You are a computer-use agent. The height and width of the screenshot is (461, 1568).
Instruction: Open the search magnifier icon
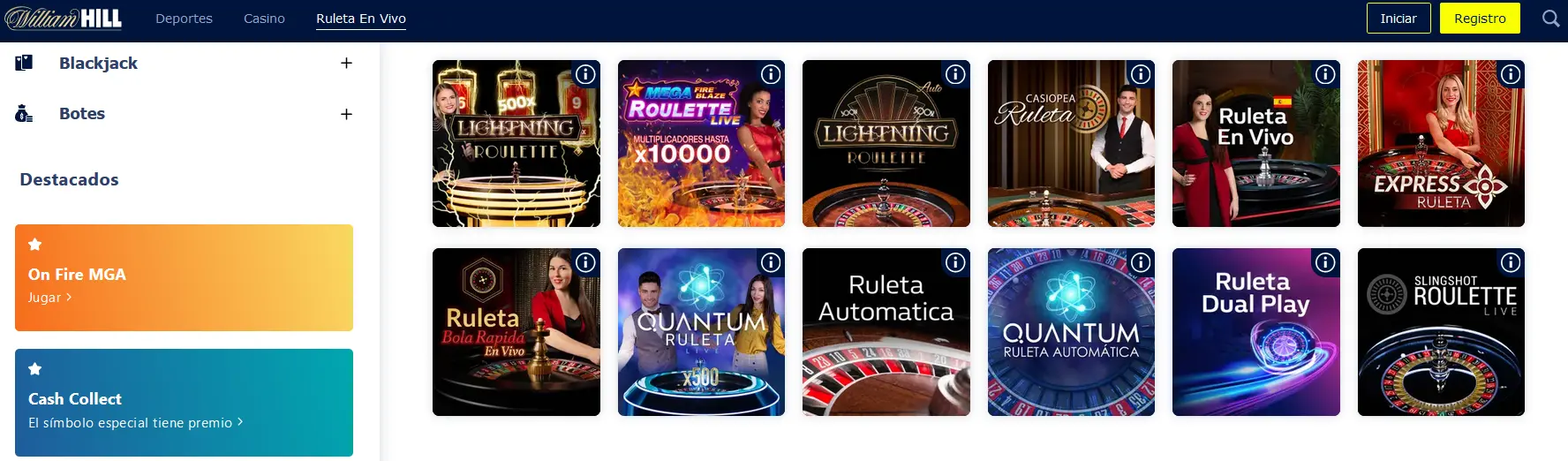coord(1550,18)
